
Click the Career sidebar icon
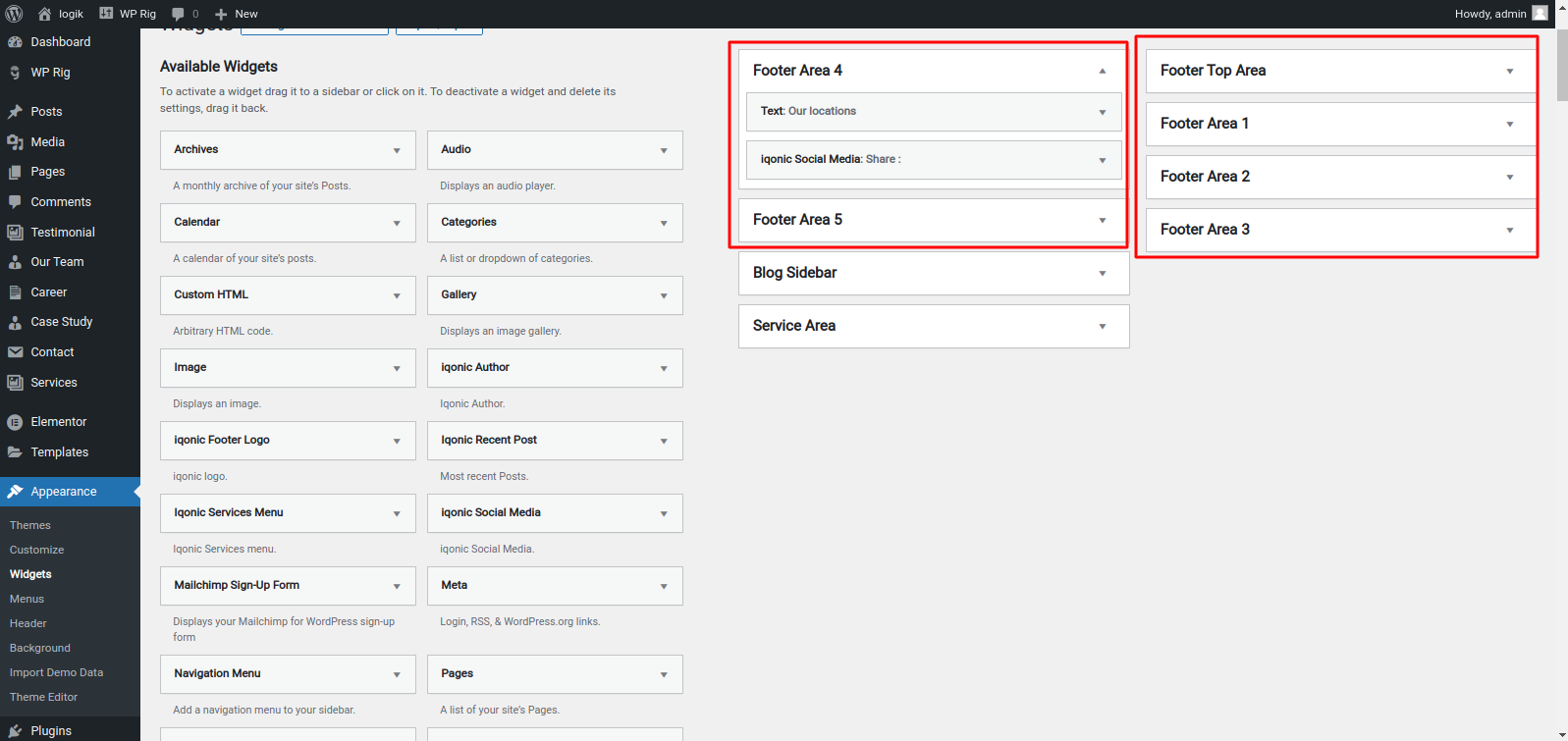tap(15, 292)
